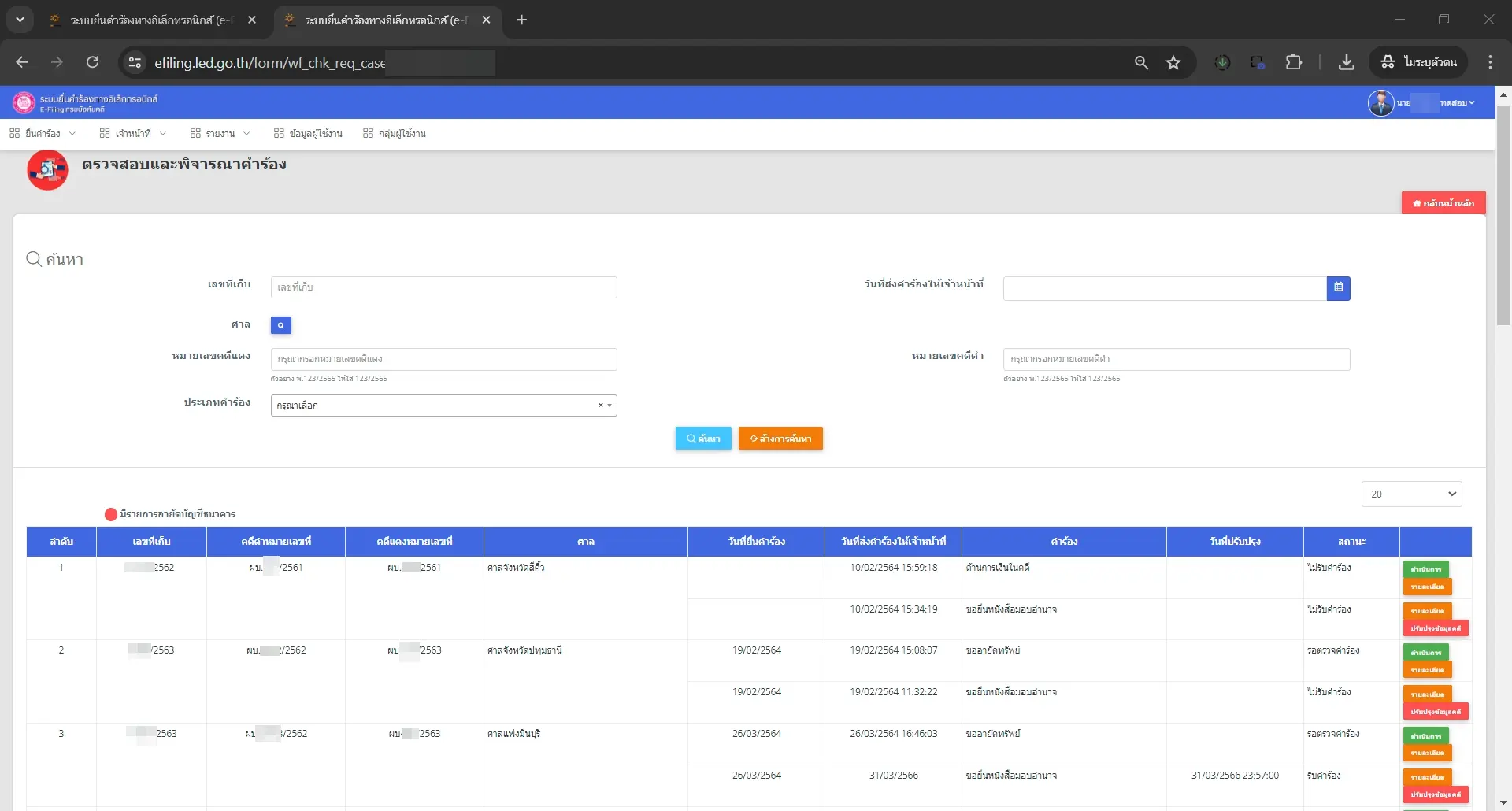Clear selection with the x in ประเภทคำร้อง
The image size is (1512, 811).
point(600,405)
